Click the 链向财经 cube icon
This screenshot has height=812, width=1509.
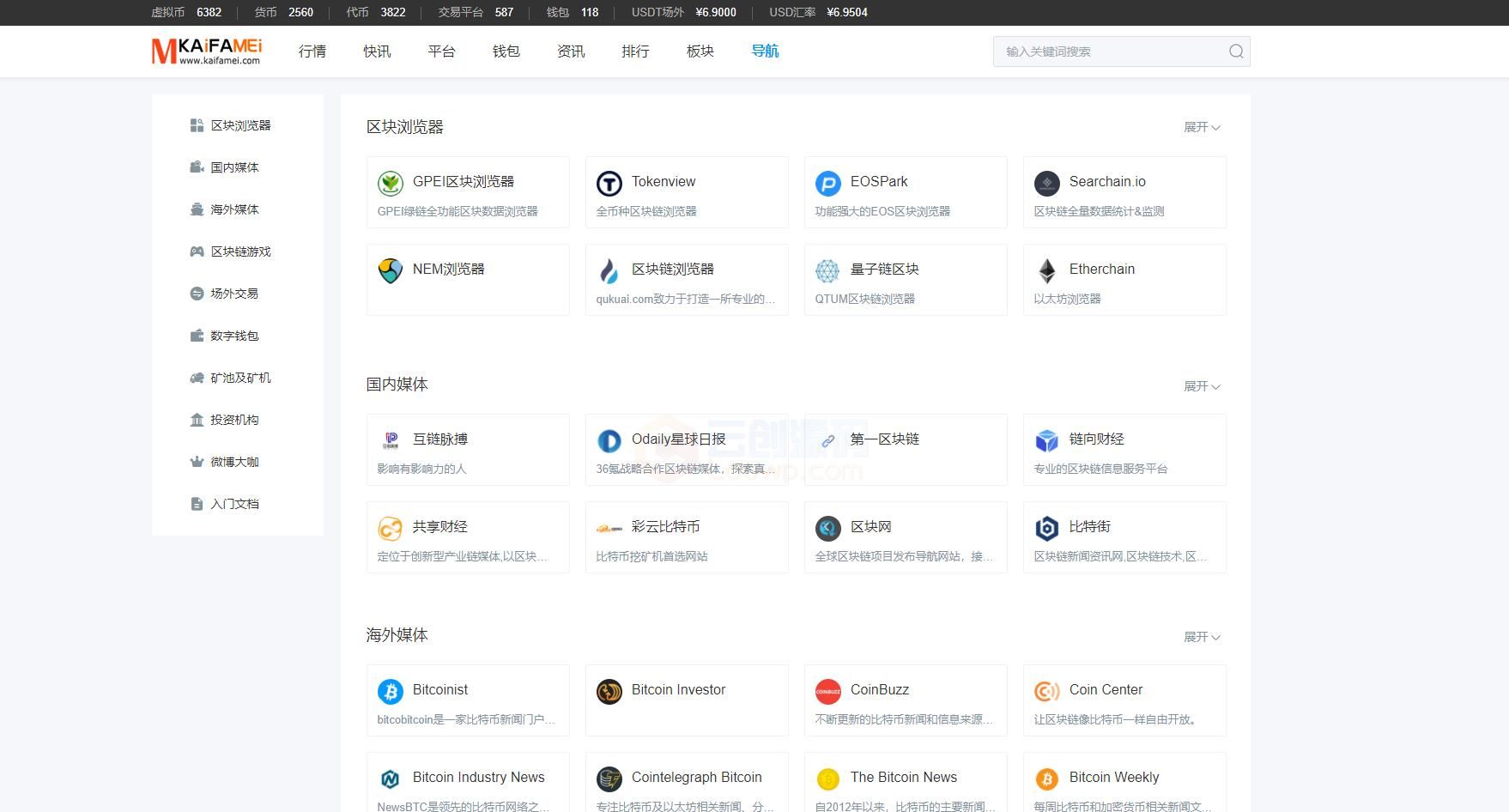pyautogui.click(x=1047, y=440)
